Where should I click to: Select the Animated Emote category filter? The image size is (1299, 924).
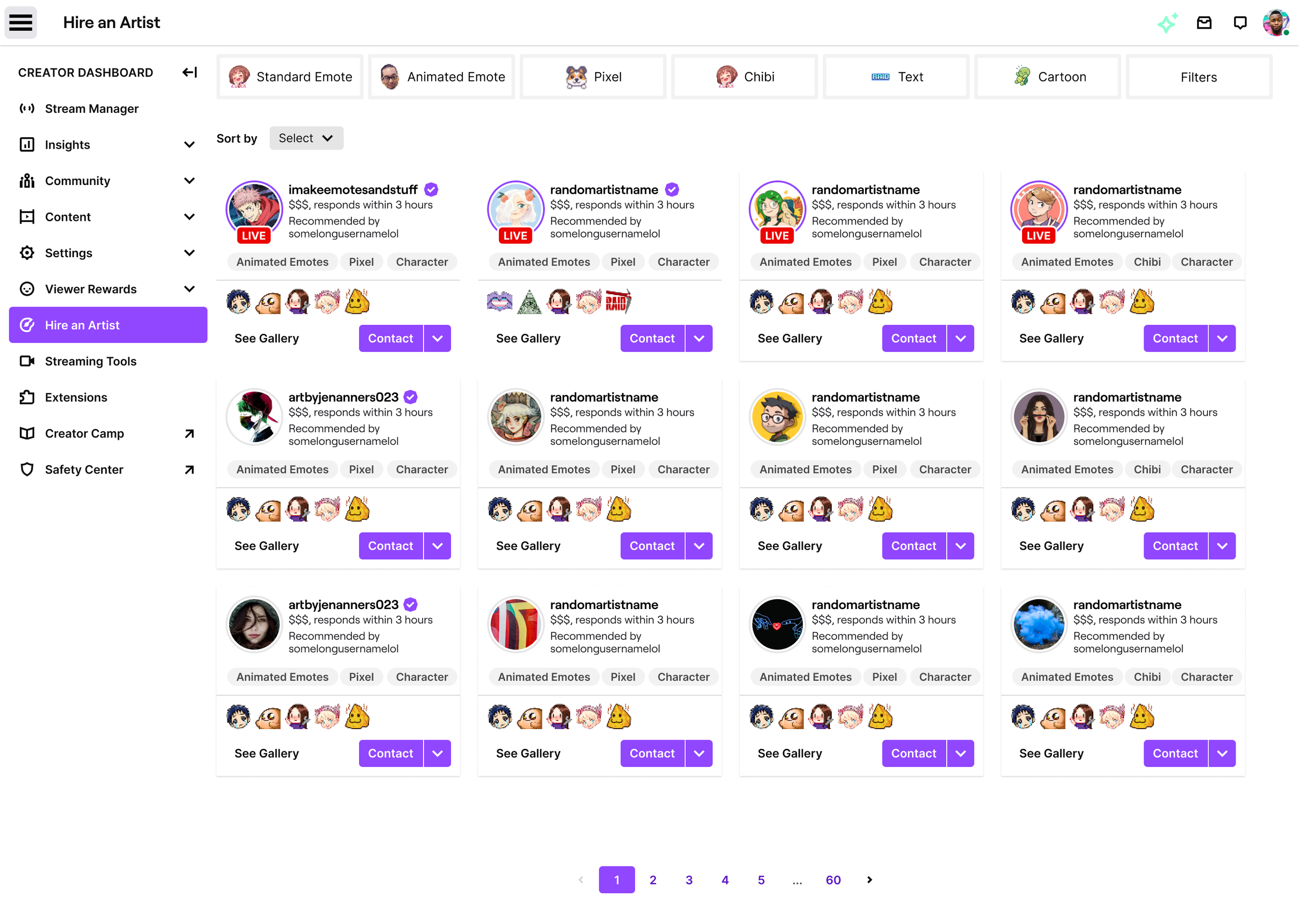click(441, 77)
